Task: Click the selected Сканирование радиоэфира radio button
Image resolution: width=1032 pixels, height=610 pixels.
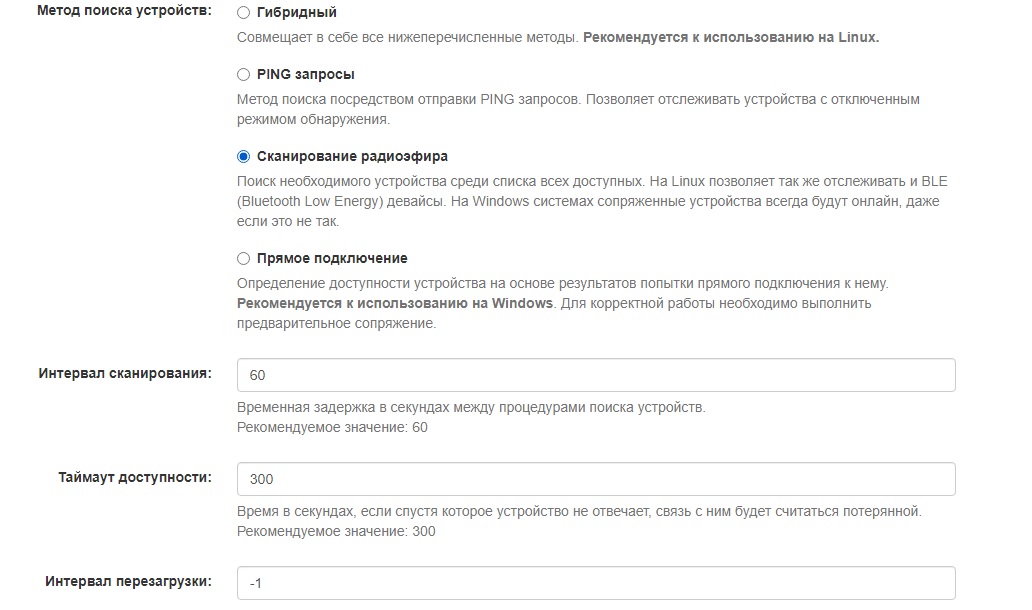Action: [x=243, y=156]
